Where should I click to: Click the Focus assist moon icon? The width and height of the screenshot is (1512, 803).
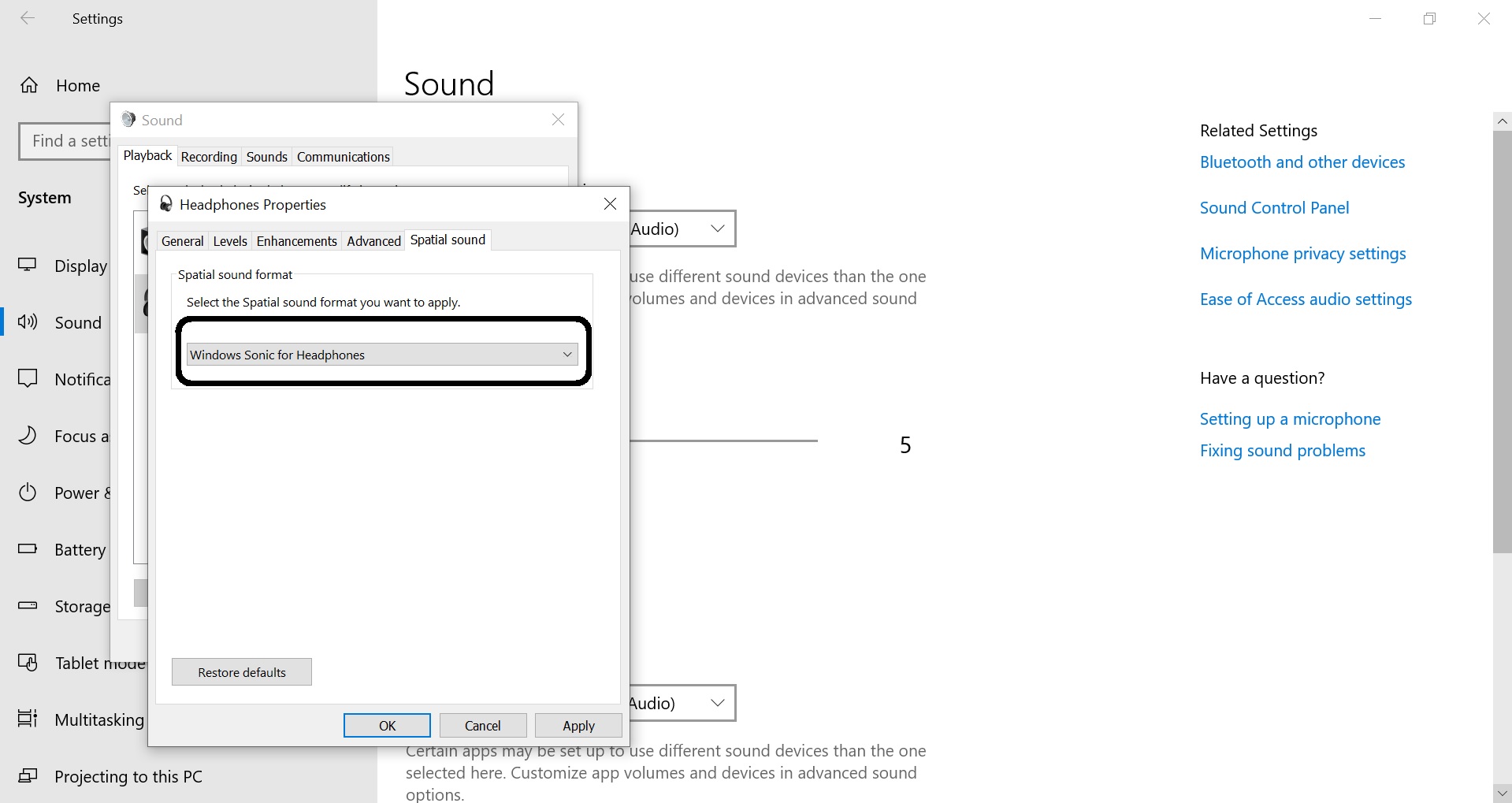pyautogui.click(x=28, y=435)
